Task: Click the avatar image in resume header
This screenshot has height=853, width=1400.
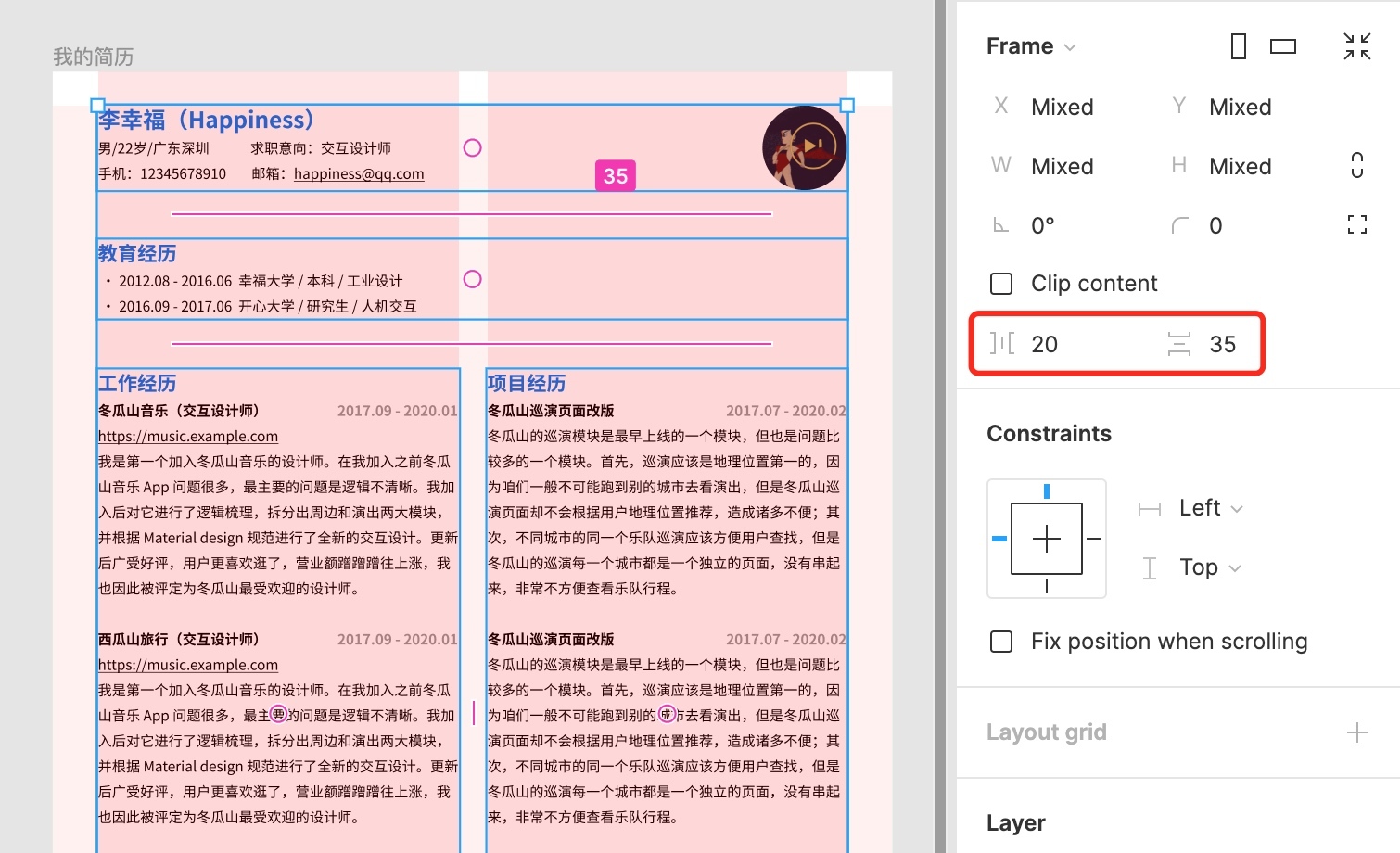Action: coord(805,147)
